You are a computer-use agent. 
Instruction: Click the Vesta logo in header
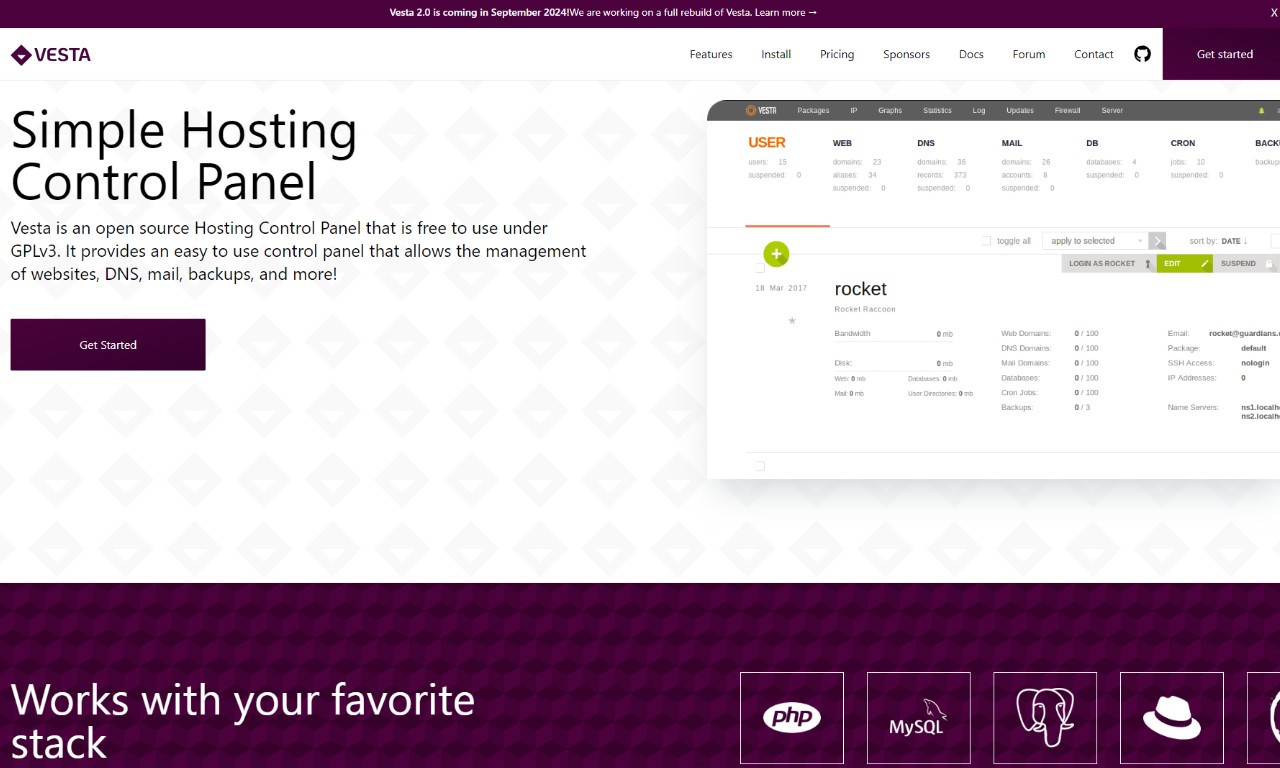51,55
